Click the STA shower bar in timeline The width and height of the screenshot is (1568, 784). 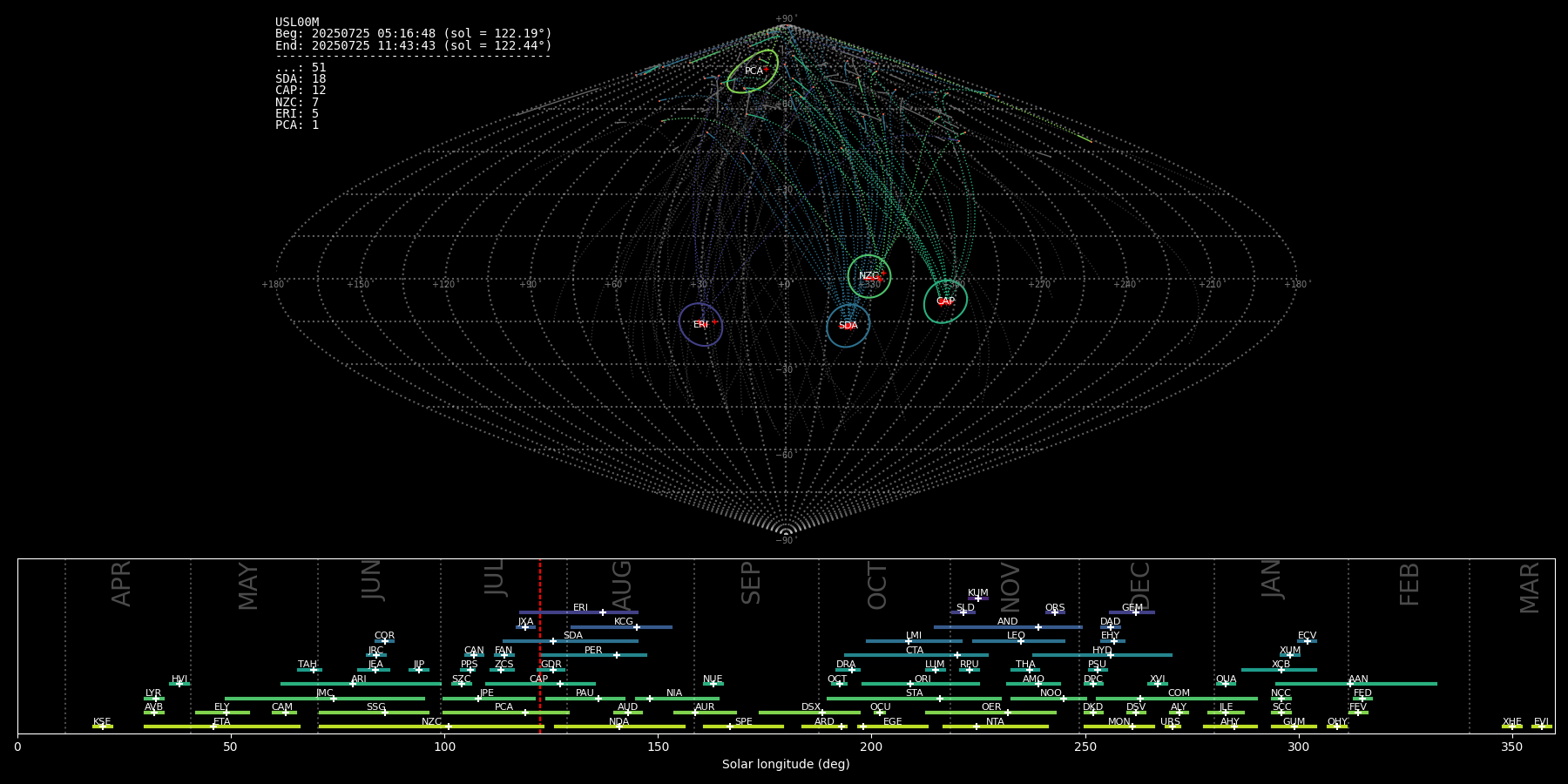pyautogui.click(x=914, y=698)
